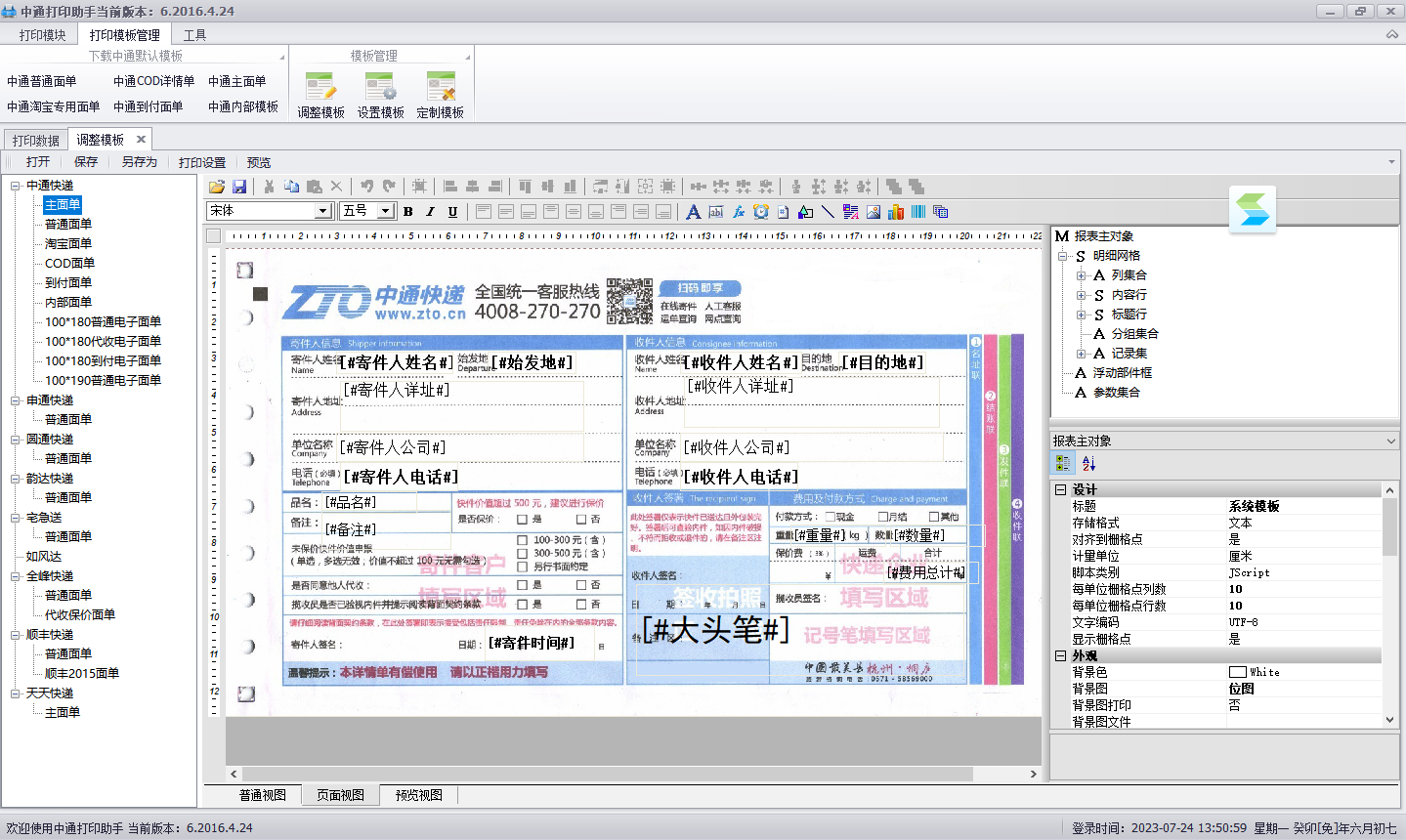Viewport: 1406px width, 840px height.
Task: Click the 设置模板 icon in the ribbon
Action: 380,86
